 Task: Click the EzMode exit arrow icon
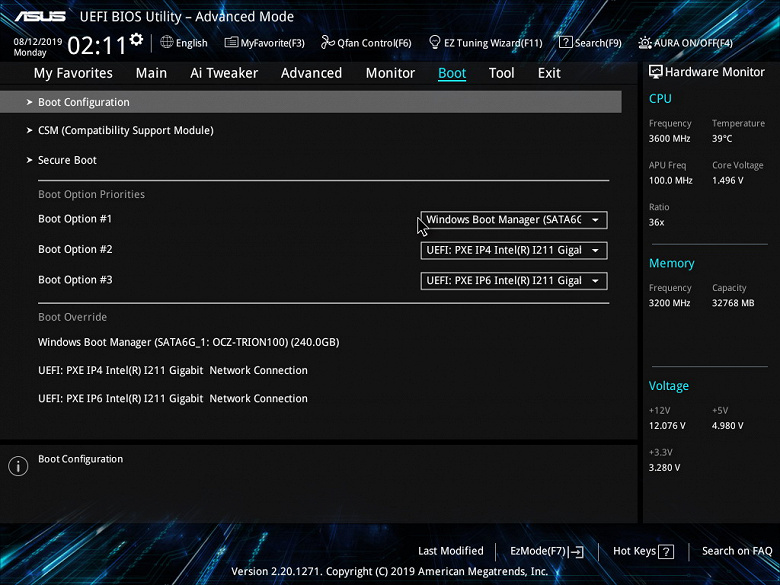click(576, 551)
